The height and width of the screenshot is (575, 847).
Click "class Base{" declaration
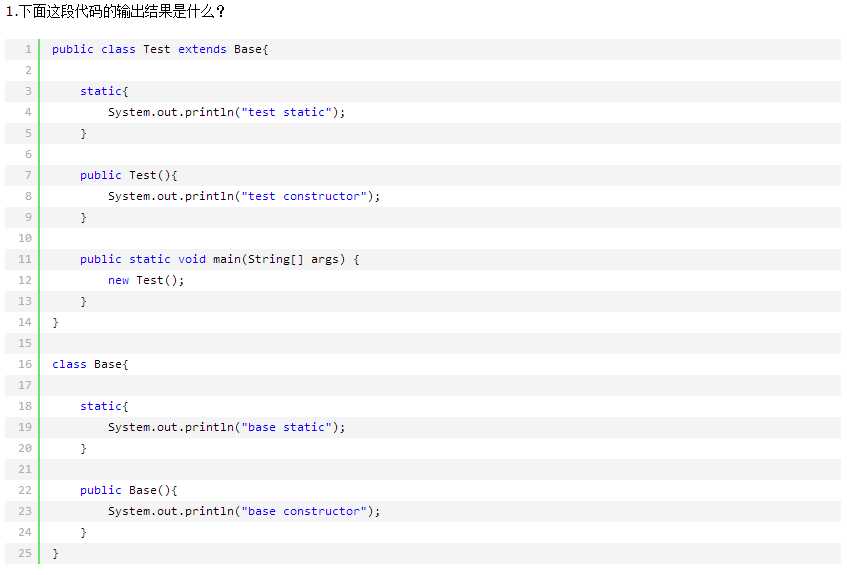(x=90, y=364)
